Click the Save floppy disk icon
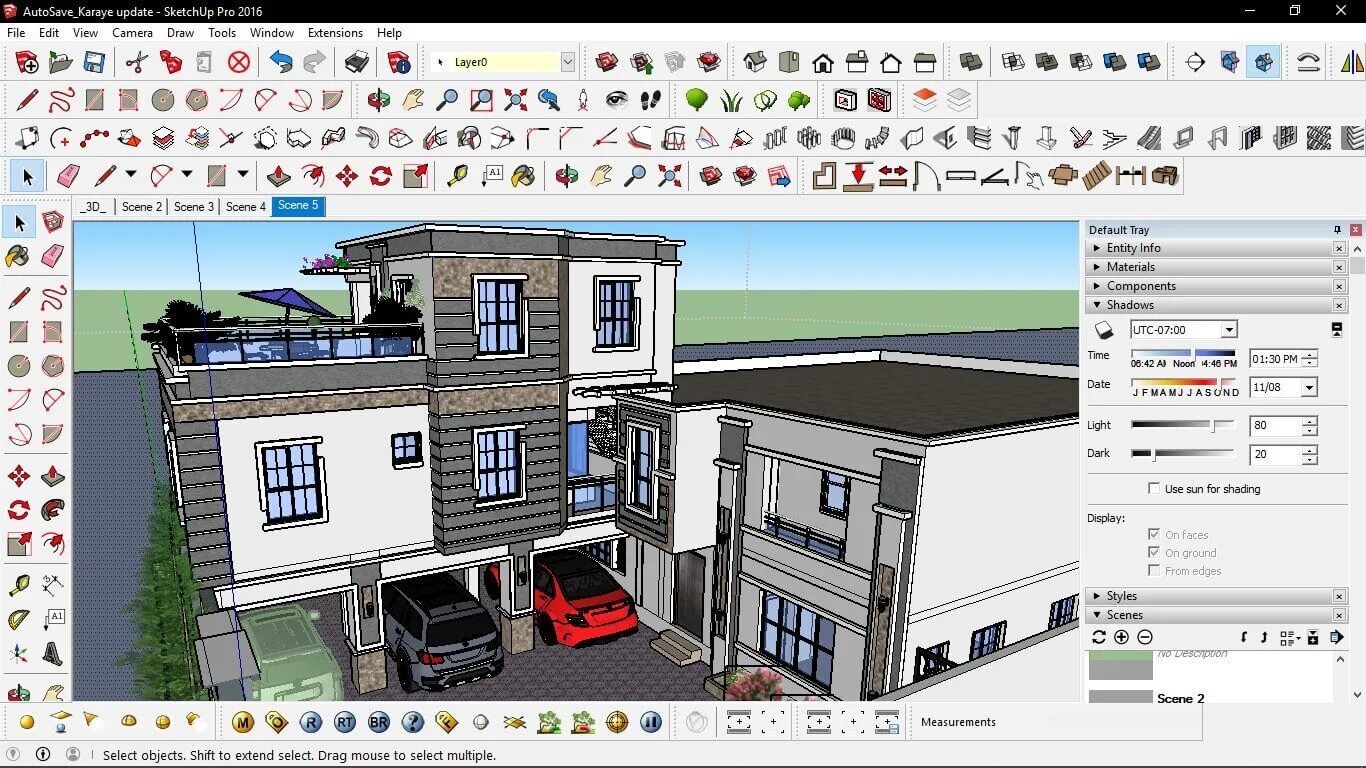This screenshot has width=1366, height=768. pyautogui.click(x=94, y=62)
